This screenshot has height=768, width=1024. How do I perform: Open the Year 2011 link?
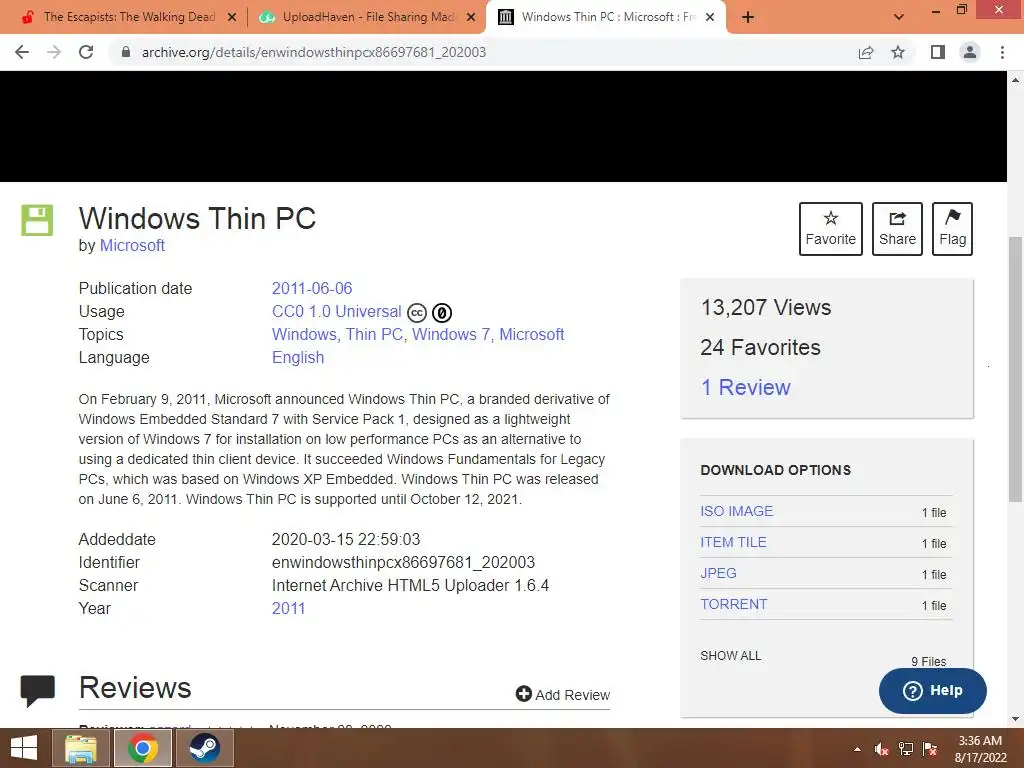[x=288, y=608]
